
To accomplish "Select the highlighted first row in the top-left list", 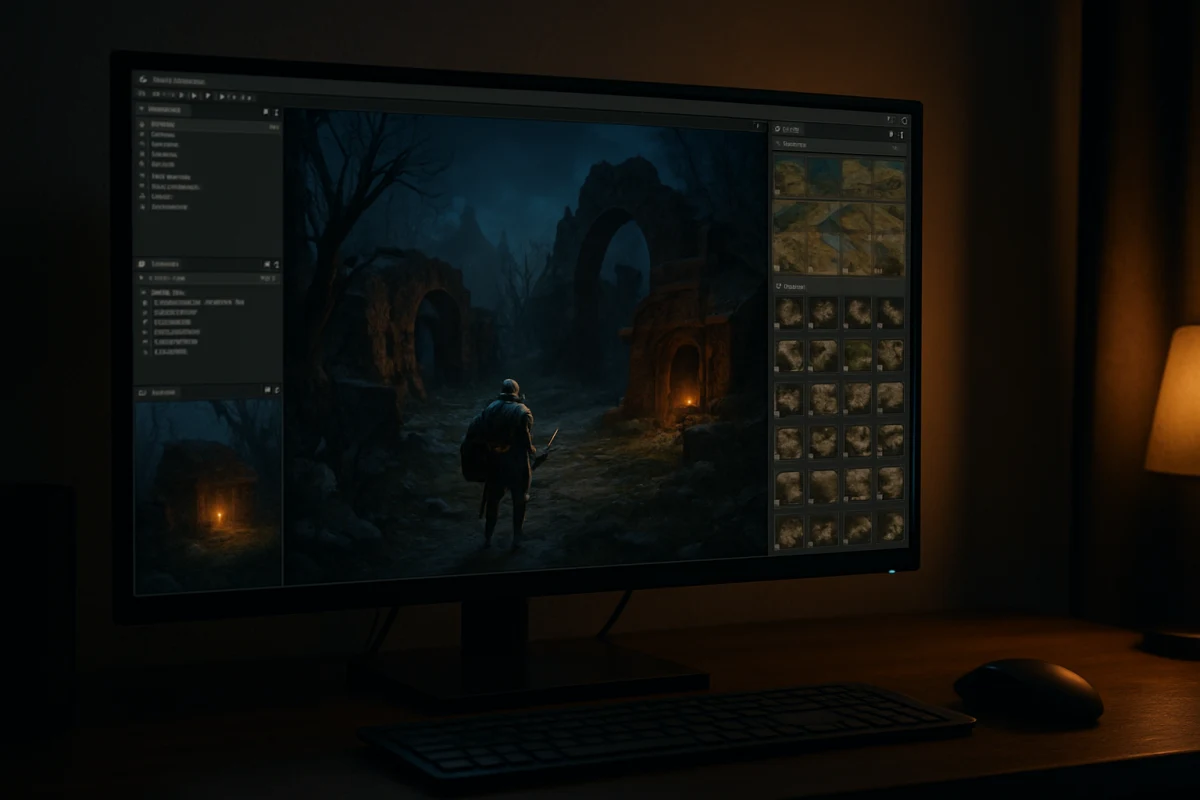I will [x=208, y=127].
